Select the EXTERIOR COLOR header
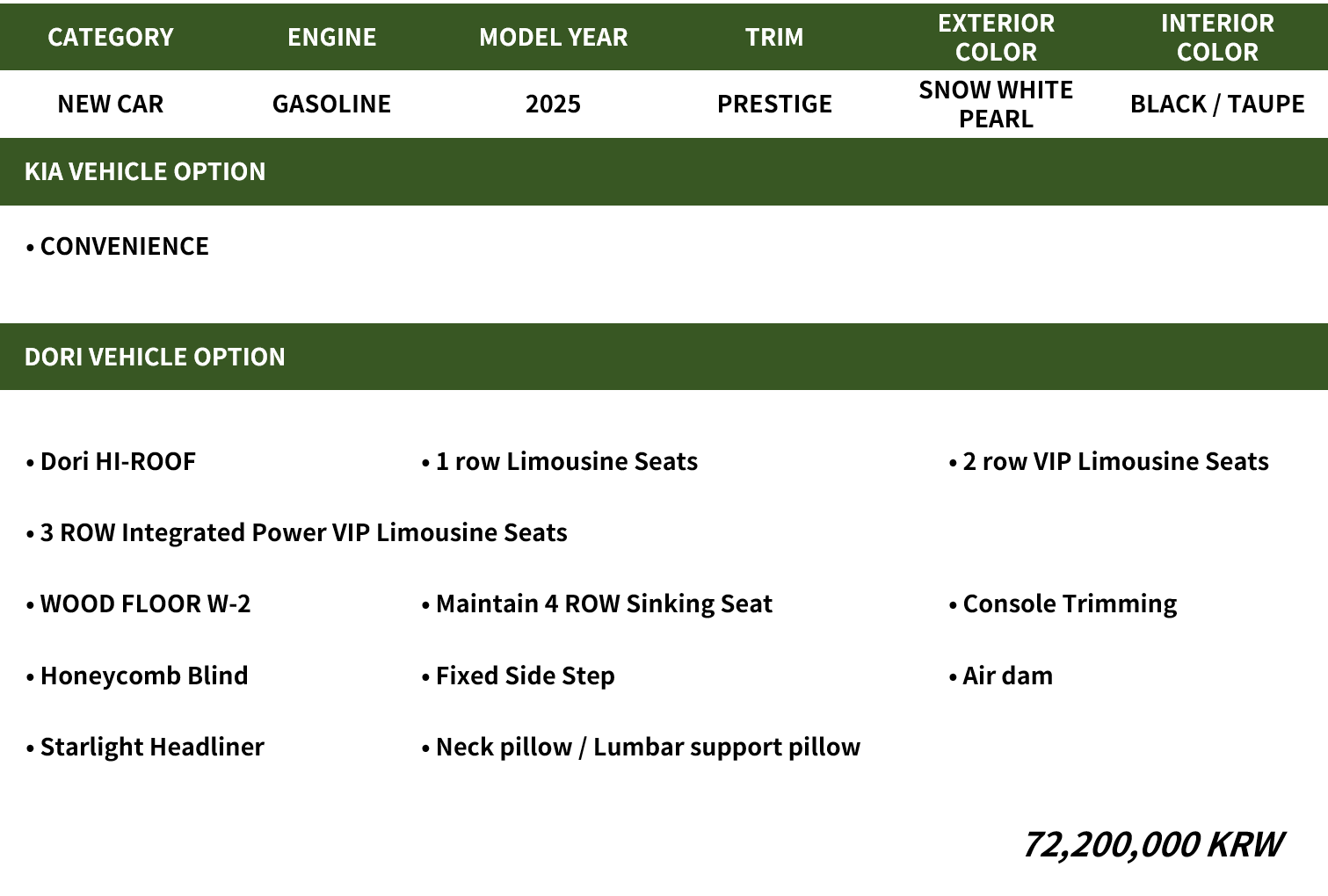The height and width of the screenshot is (896, 1328). [996, 37]
